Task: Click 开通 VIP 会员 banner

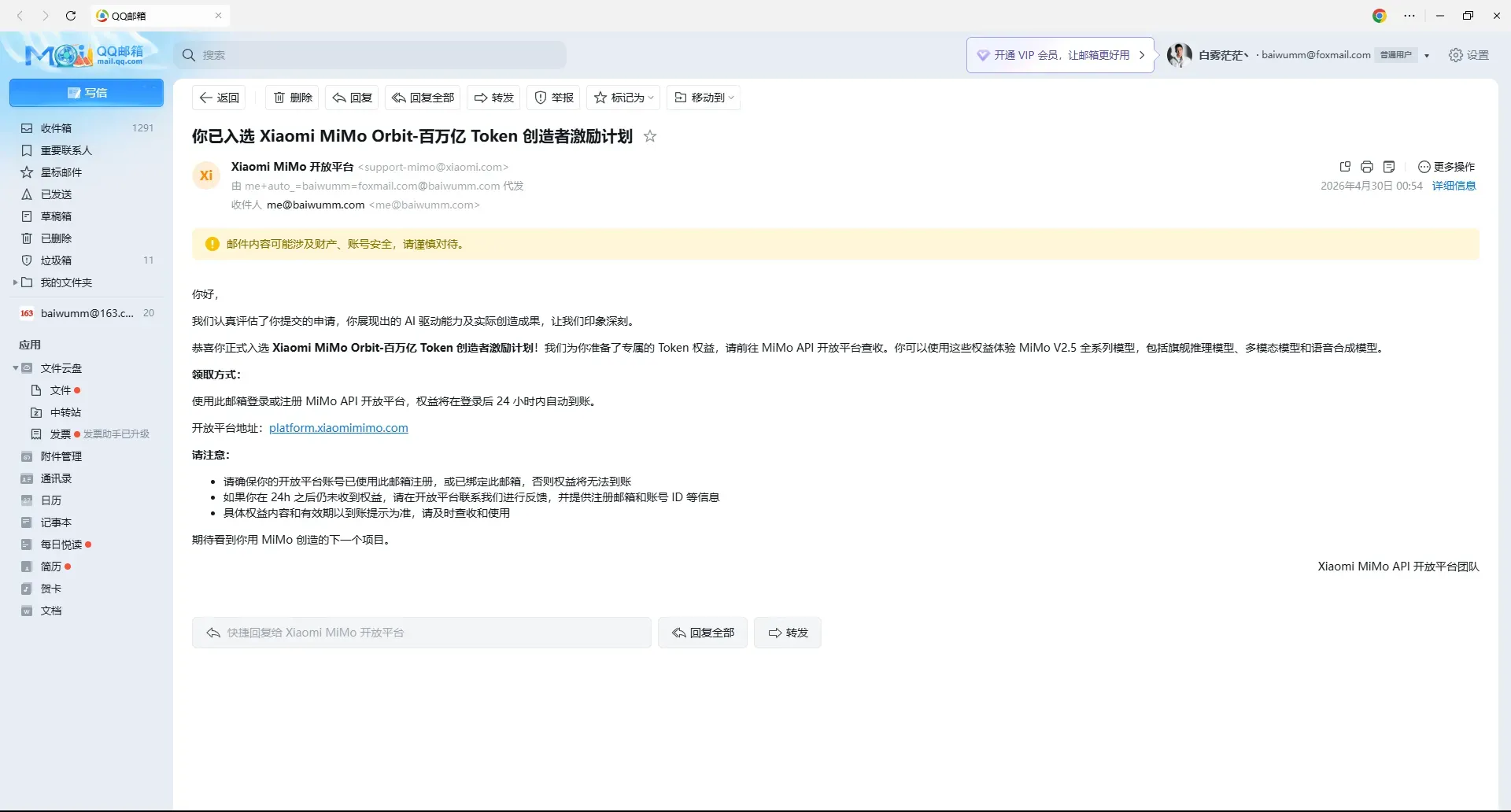Action: [x=1060, y=55]
